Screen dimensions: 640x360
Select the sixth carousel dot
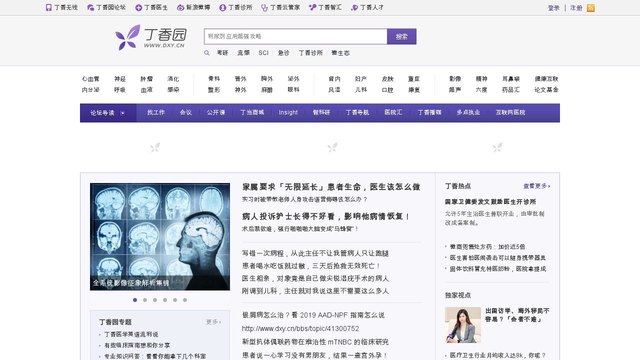point(185,300)
